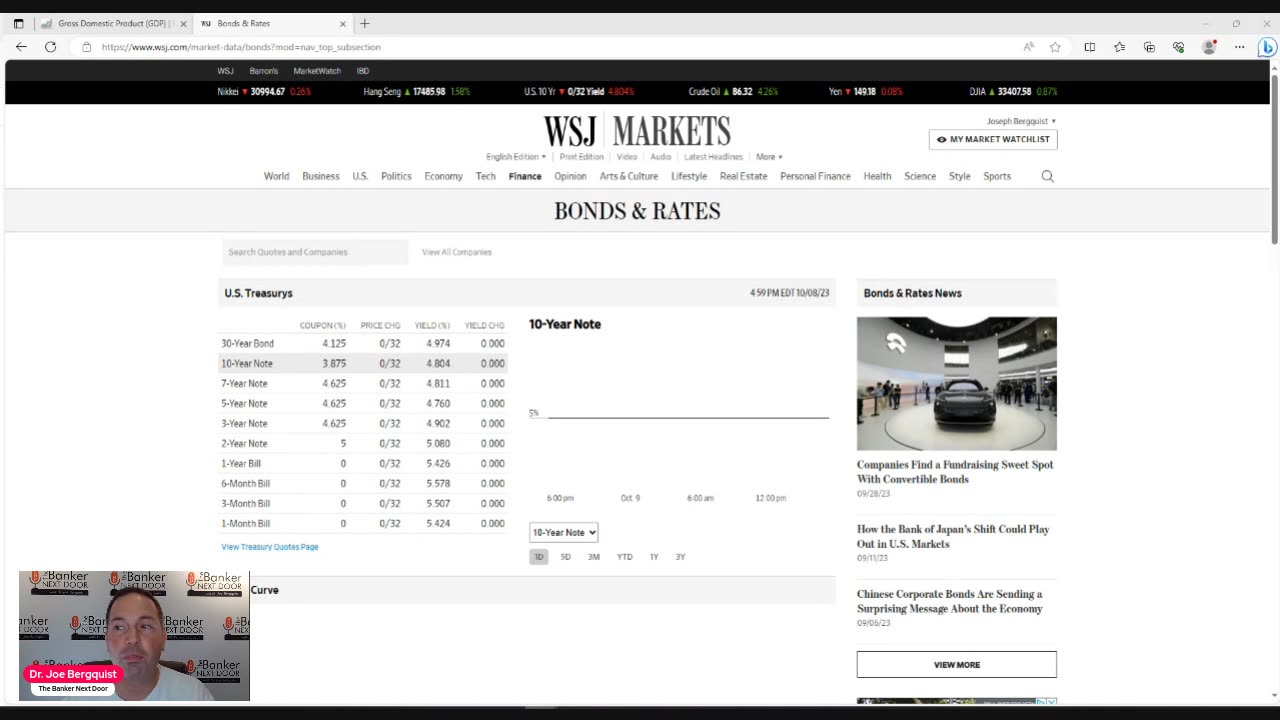Go to the Sports section
Viewport: 1280px width, 720px height.
click(997, 176)
